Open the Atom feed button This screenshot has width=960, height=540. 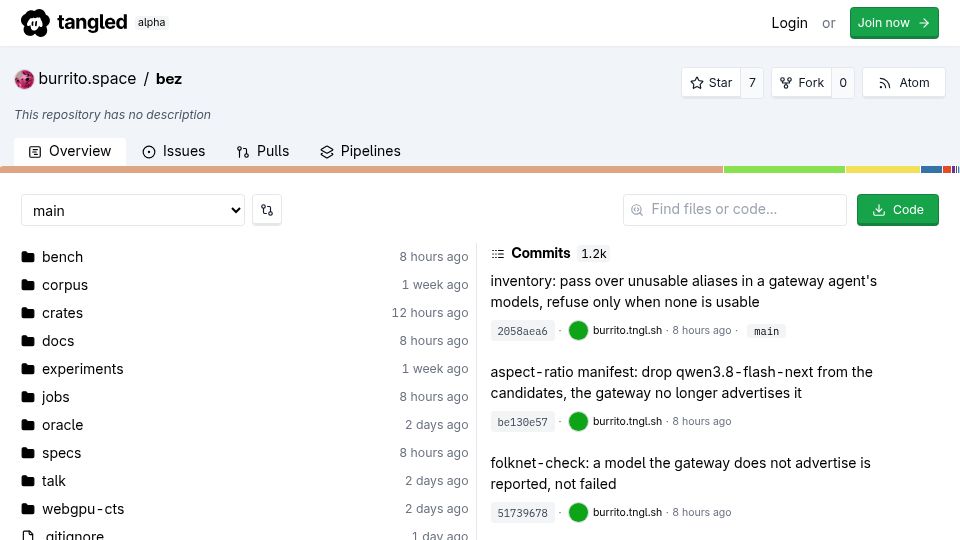[x=904, y=83]
